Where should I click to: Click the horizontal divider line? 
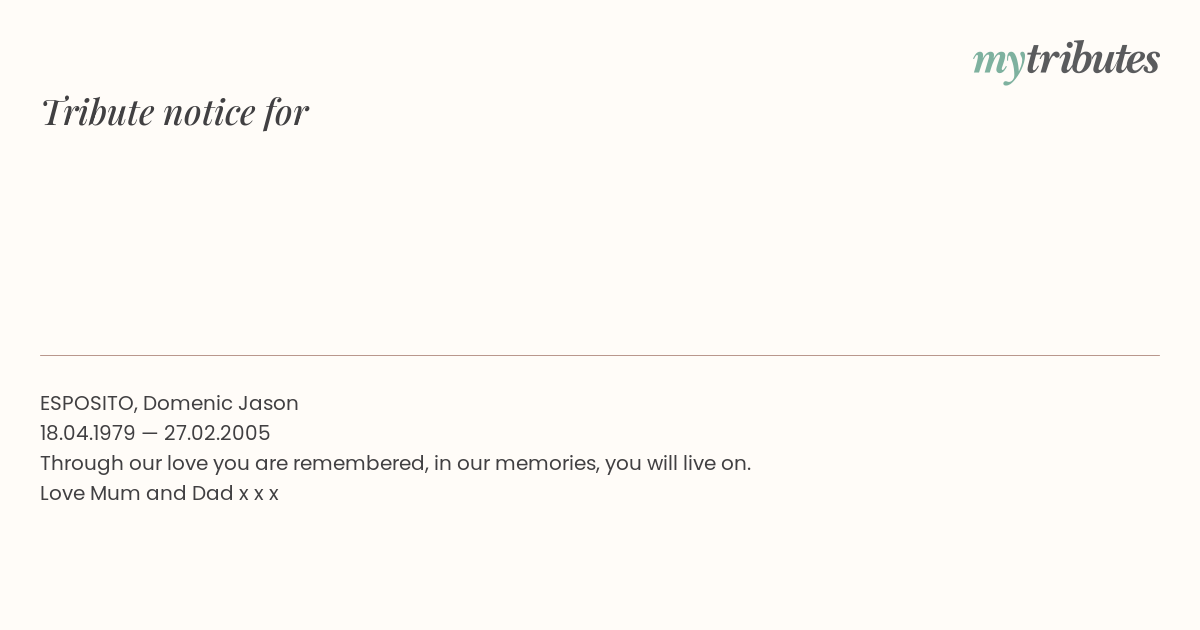[x=600, y=355]
